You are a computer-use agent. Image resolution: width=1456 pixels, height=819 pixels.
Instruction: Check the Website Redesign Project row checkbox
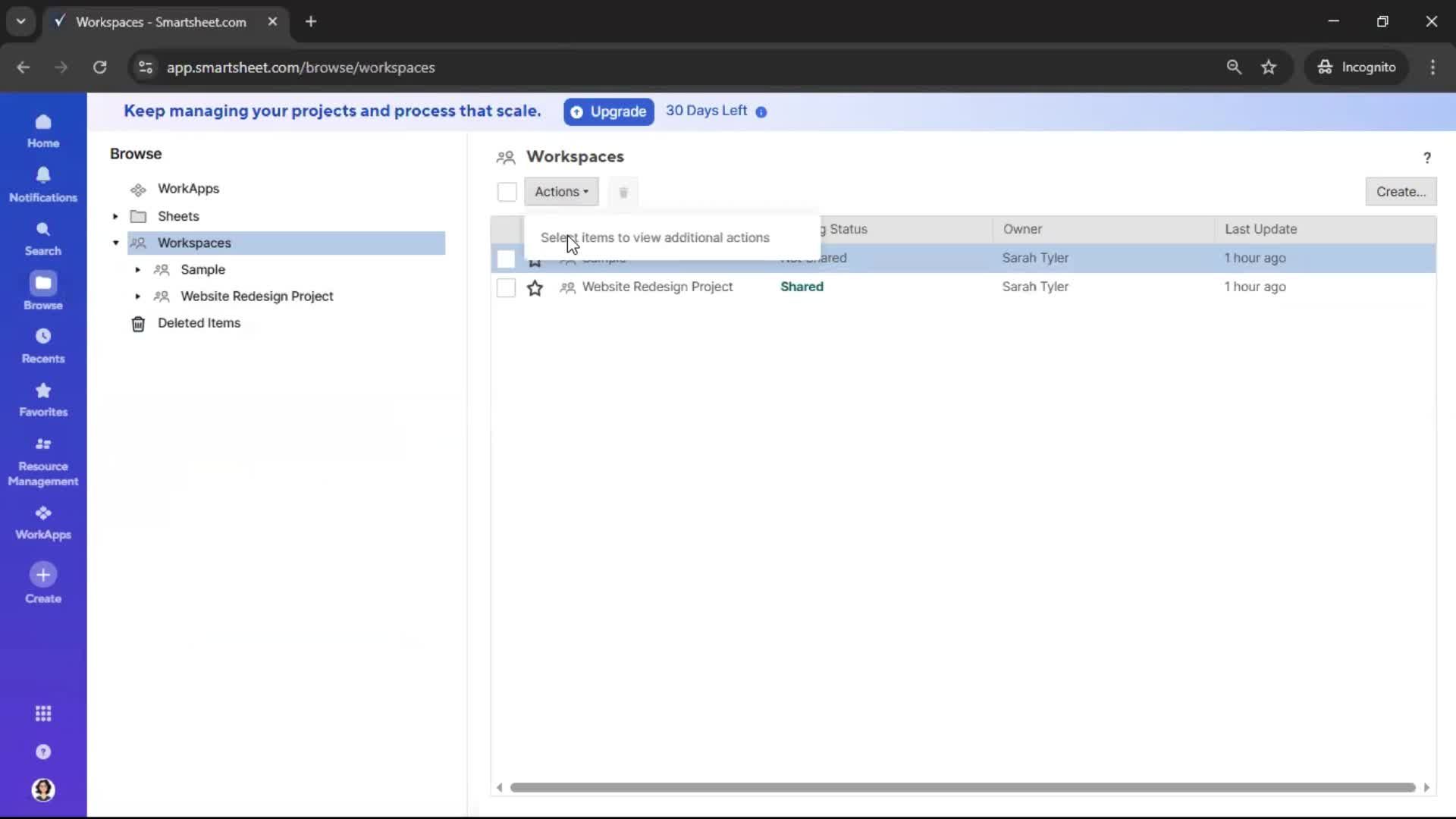pos(506,287)
